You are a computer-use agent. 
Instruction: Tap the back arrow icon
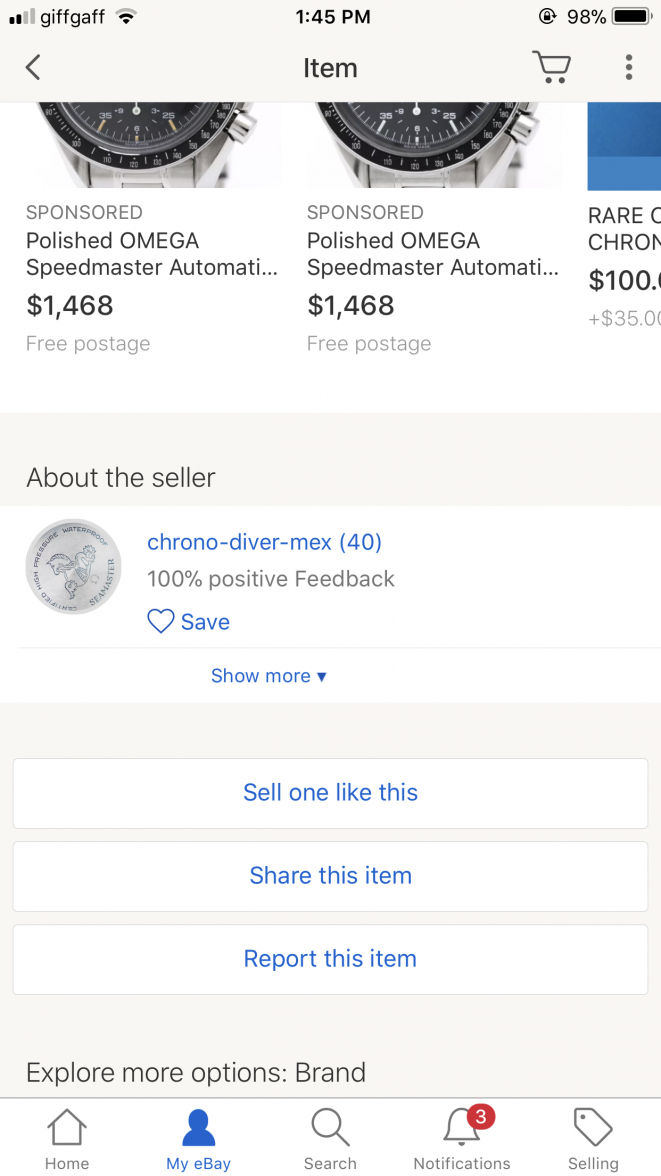33,68
